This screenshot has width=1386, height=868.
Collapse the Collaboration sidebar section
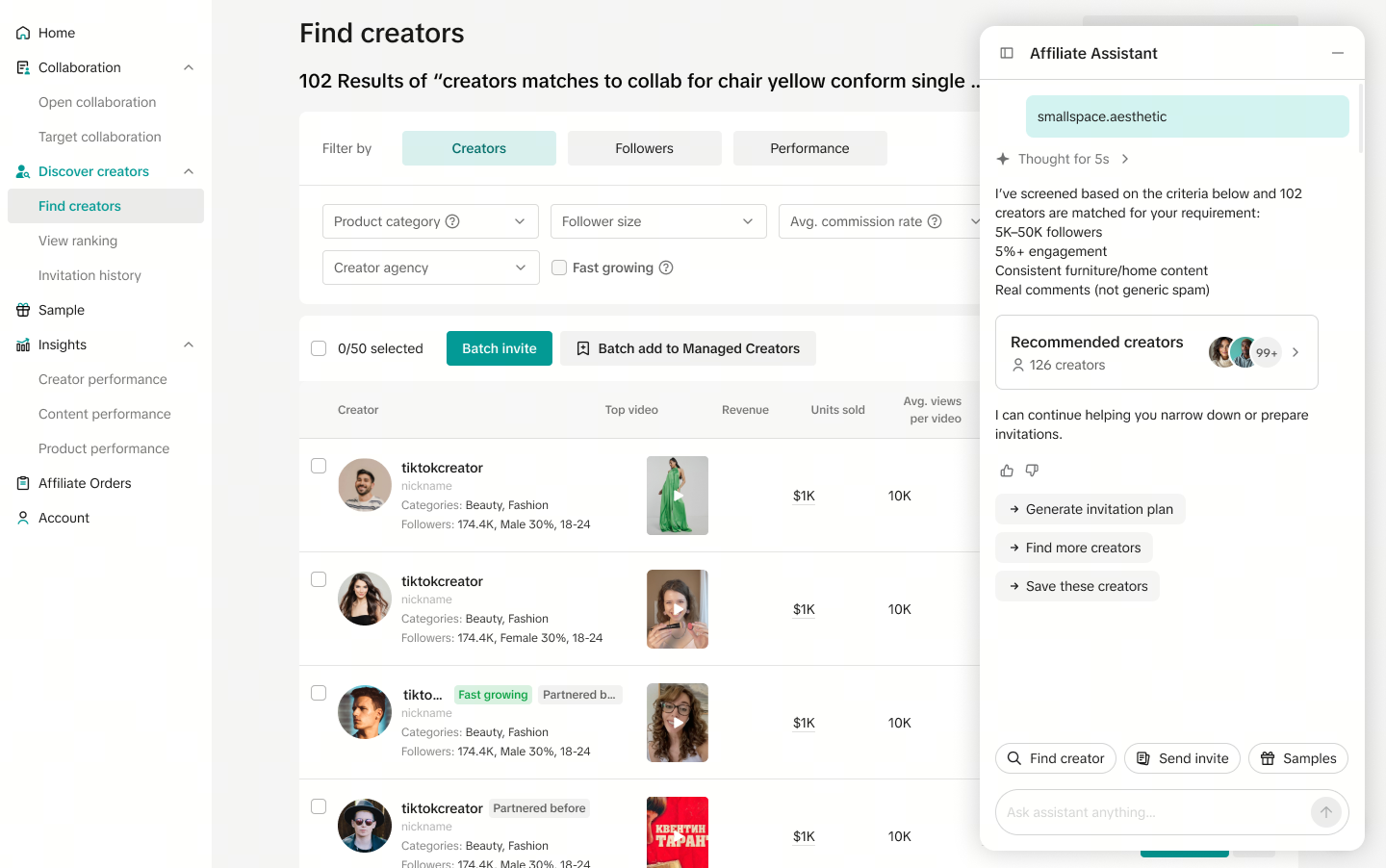point(189,67)
